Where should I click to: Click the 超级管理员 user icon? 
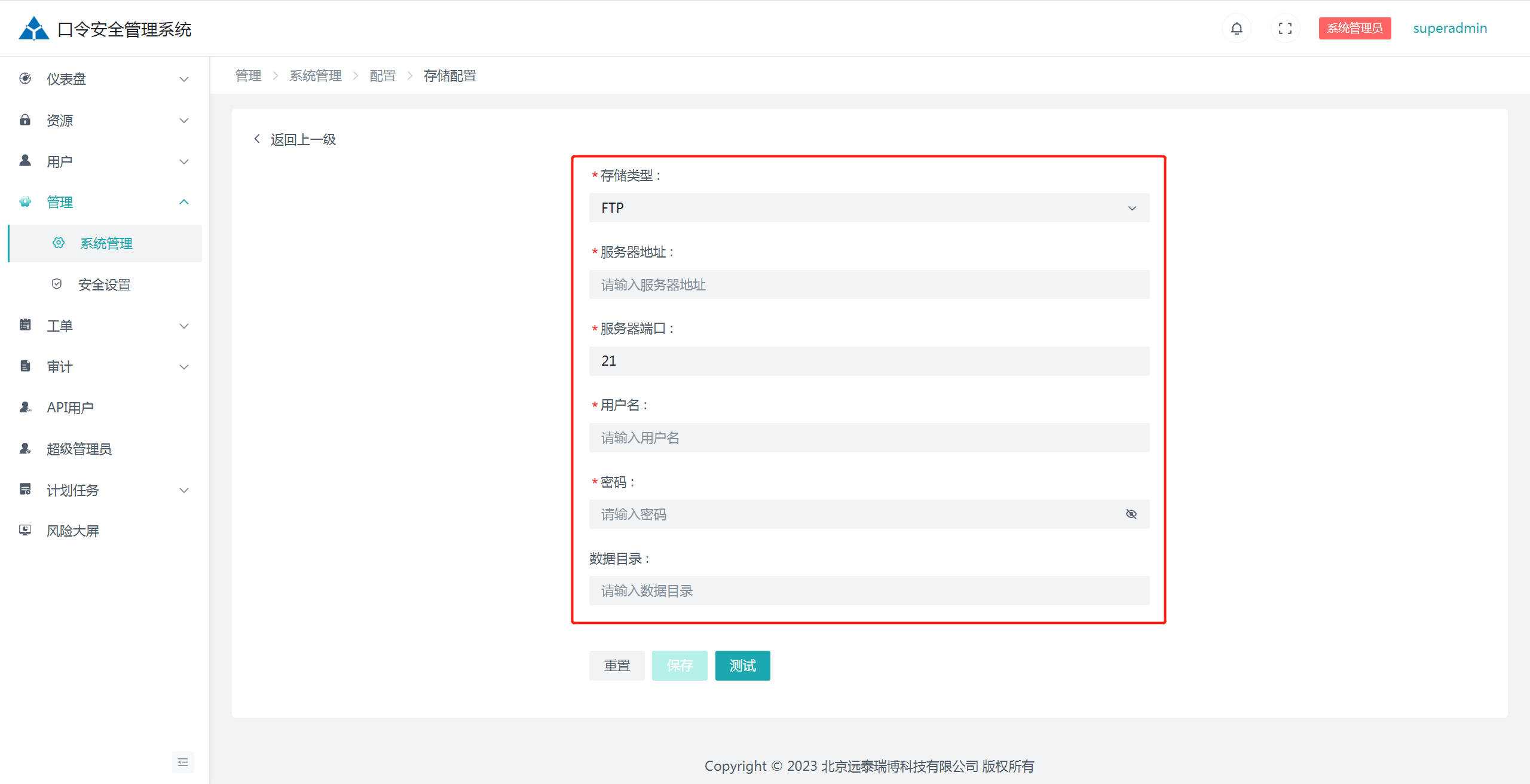click(x=25, y=448)
